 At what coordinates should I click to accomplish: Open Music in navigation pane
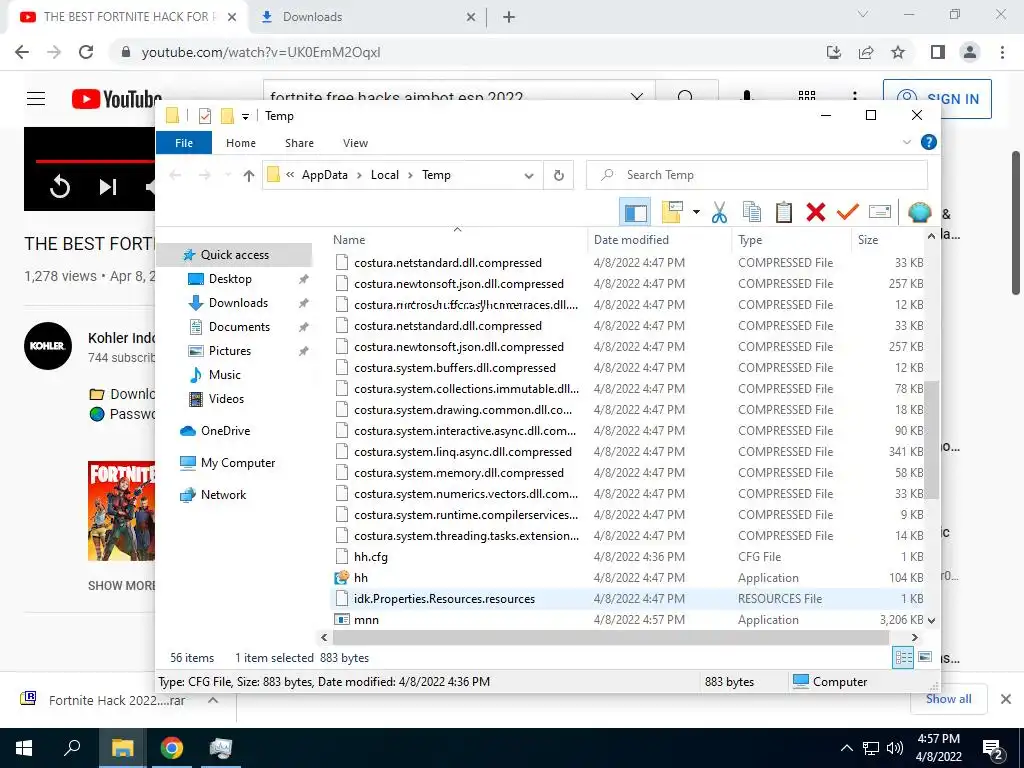pyautogui.click(x=224, y=375)
